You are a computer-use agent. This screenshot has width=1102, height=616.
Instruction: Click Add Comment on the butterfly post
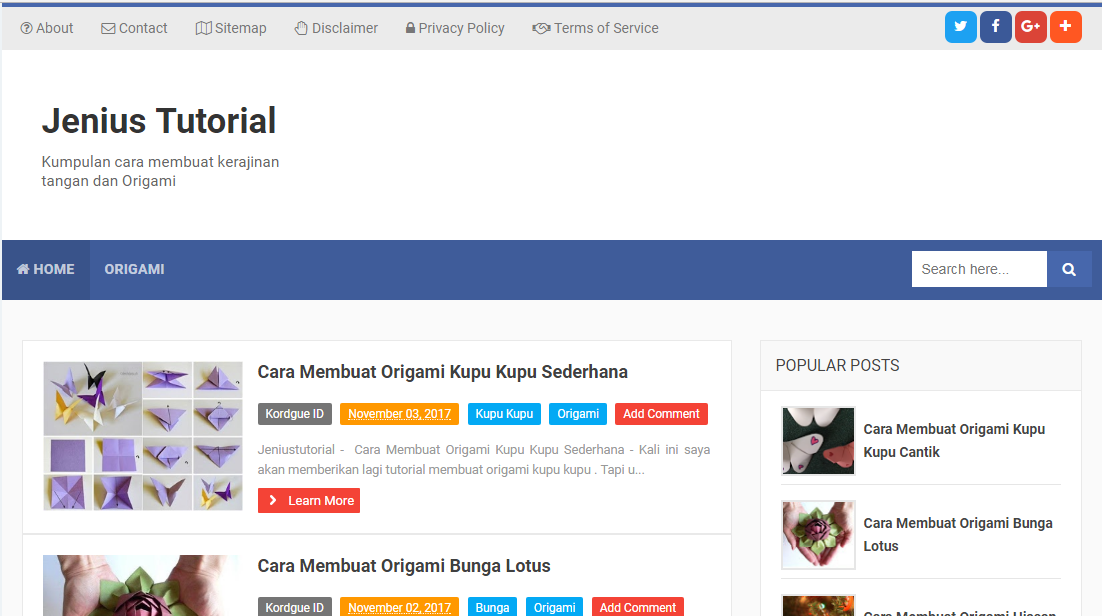pyautogui.click(x=661, y=414)
